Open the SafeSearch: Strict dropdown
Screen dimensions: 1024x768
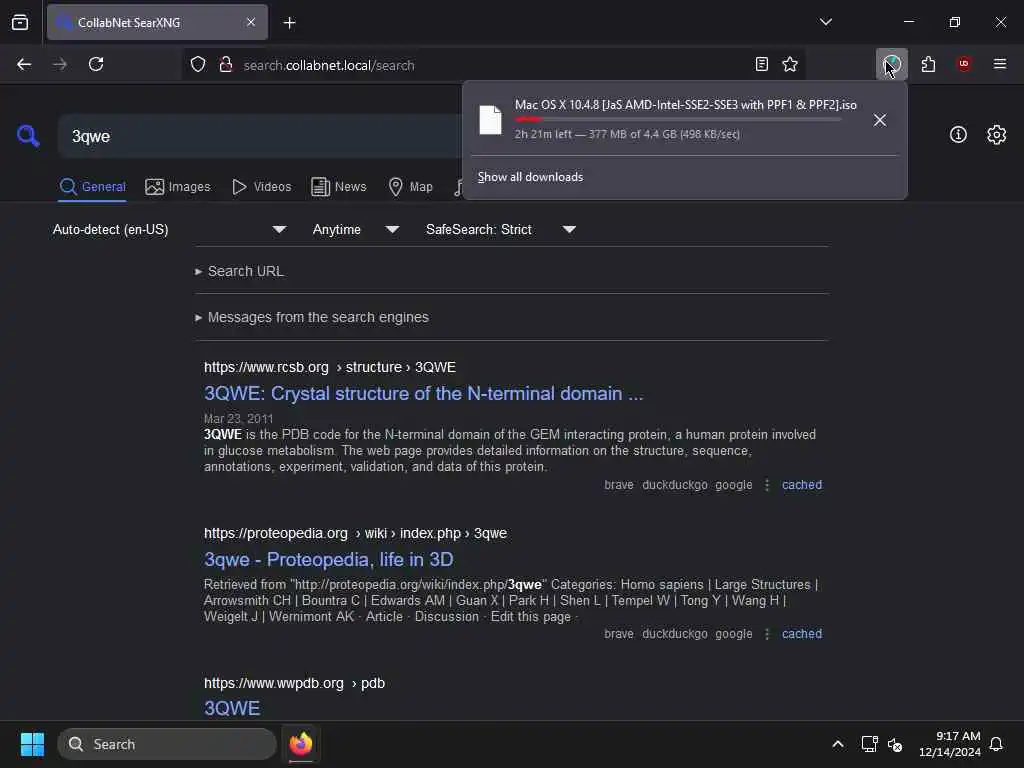(501, 229)
